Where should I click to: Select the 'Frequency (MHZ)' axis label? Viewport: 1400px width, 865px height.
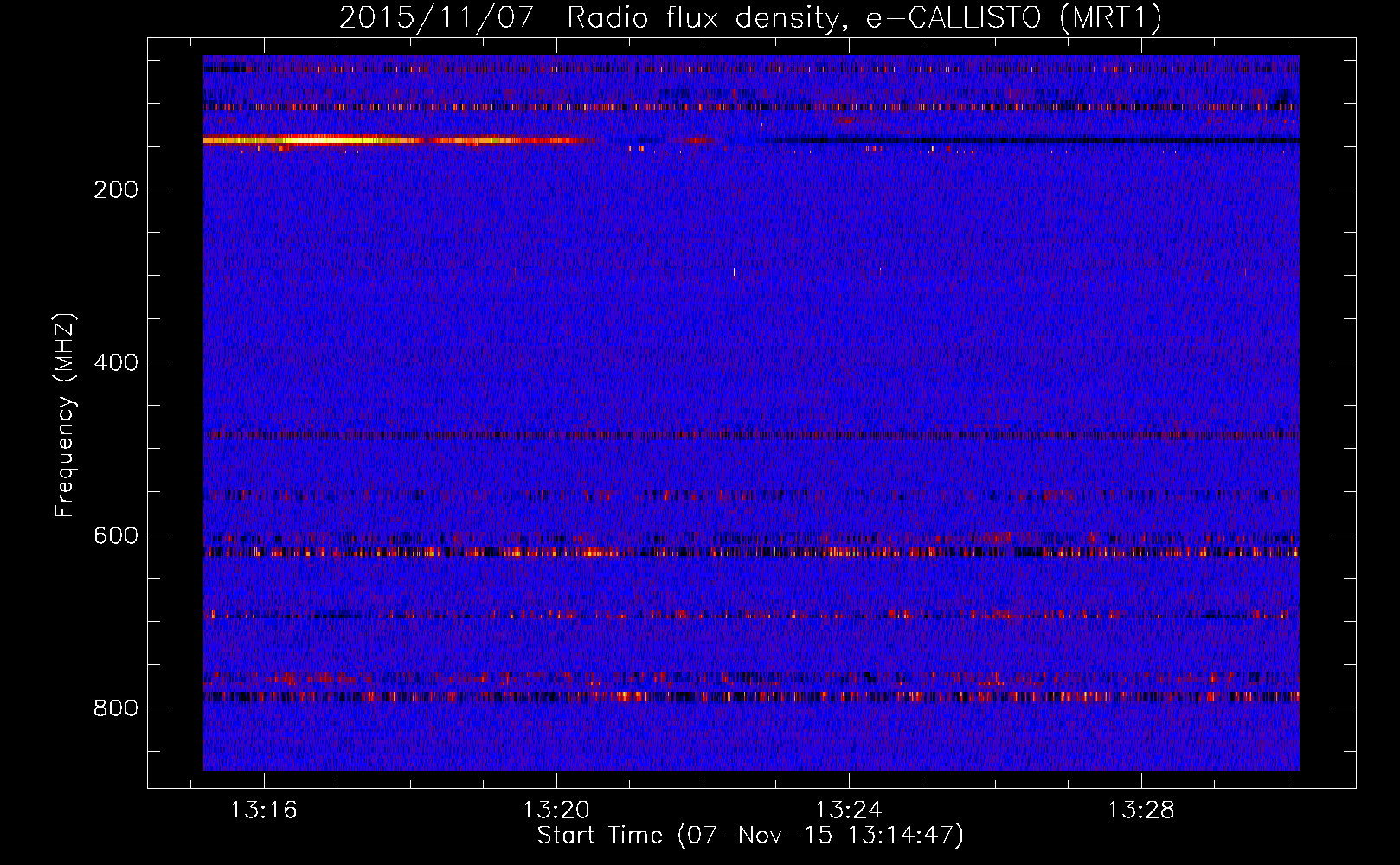(x=65, y=414)
